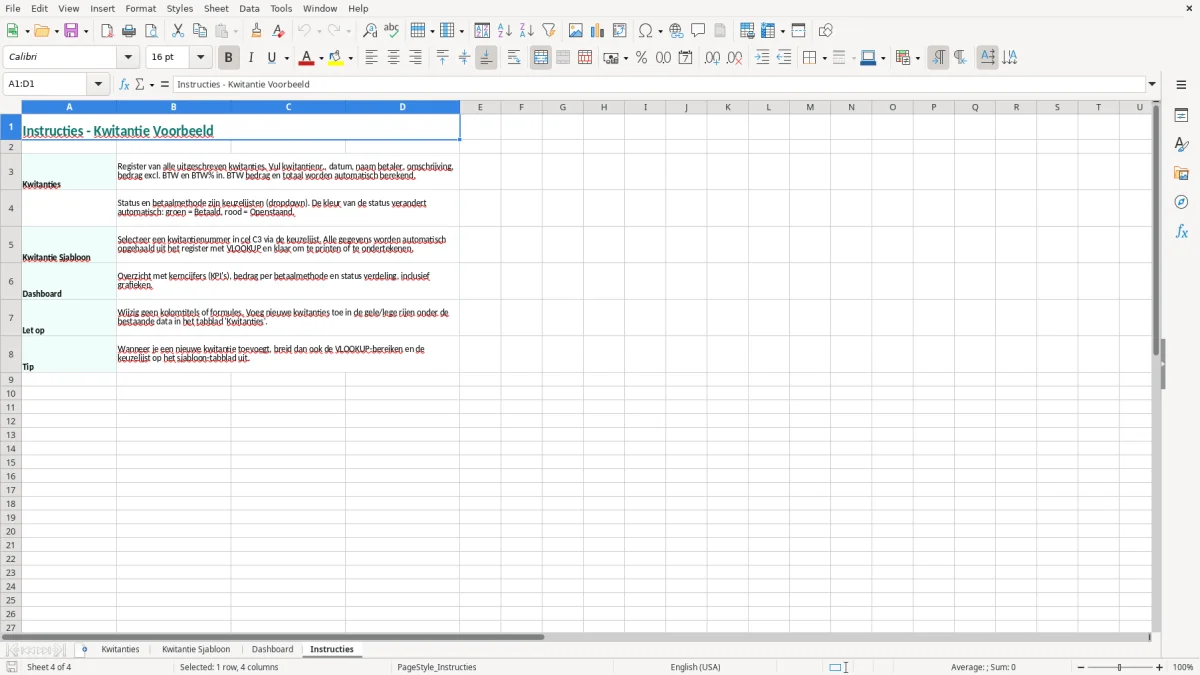Click the Increase Indent icon
1200x675 pixels.
(x=762, y=58)
